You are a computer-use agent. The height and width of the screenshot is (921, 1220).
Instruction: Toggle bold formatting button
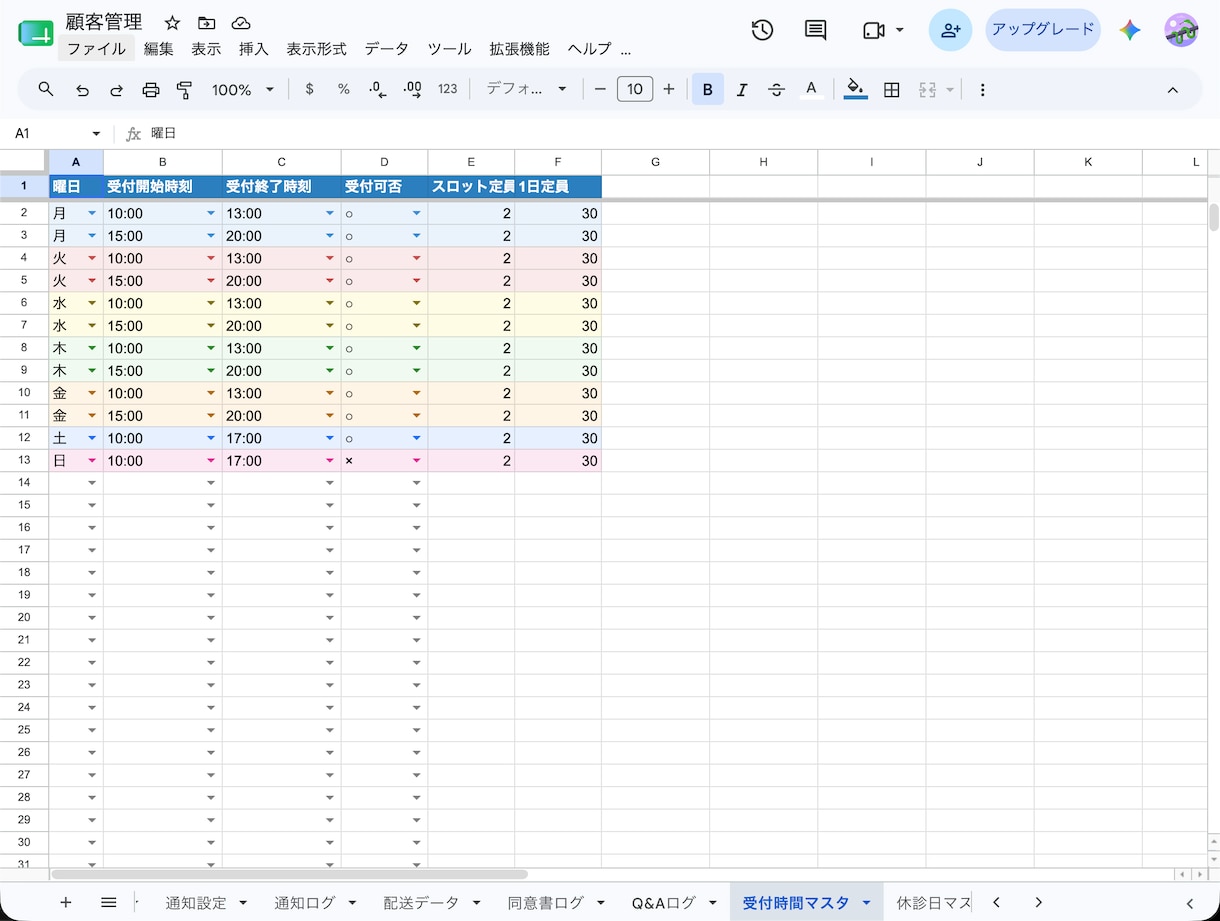coord(708,89)
